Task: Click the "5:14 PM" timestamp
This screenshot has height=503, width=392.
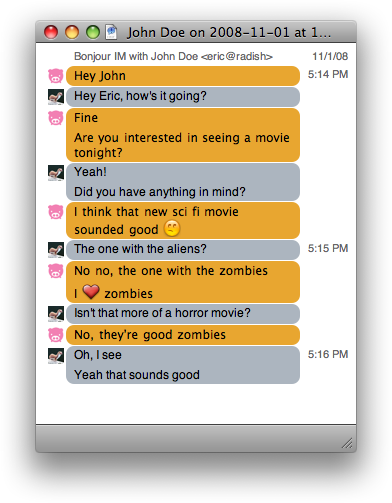Action: (328, 74)
